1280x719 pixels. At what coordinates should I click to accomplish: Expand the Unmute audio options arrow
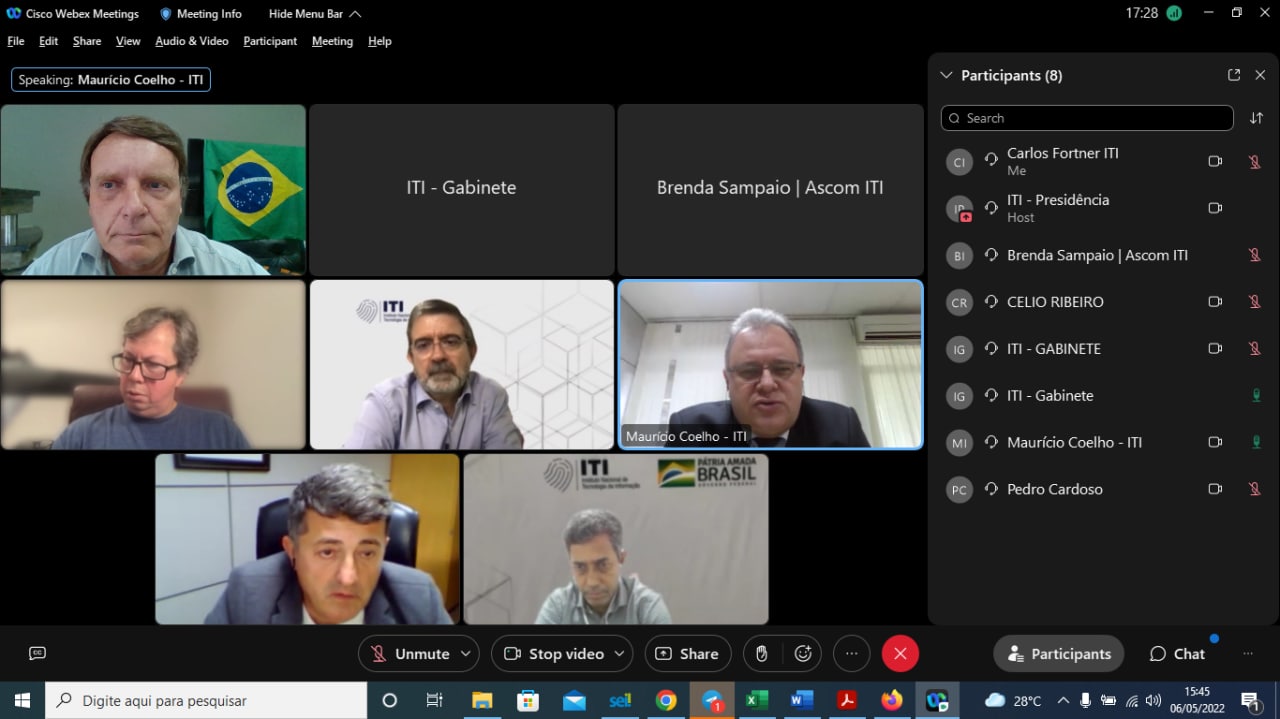(x=465, y=654)
